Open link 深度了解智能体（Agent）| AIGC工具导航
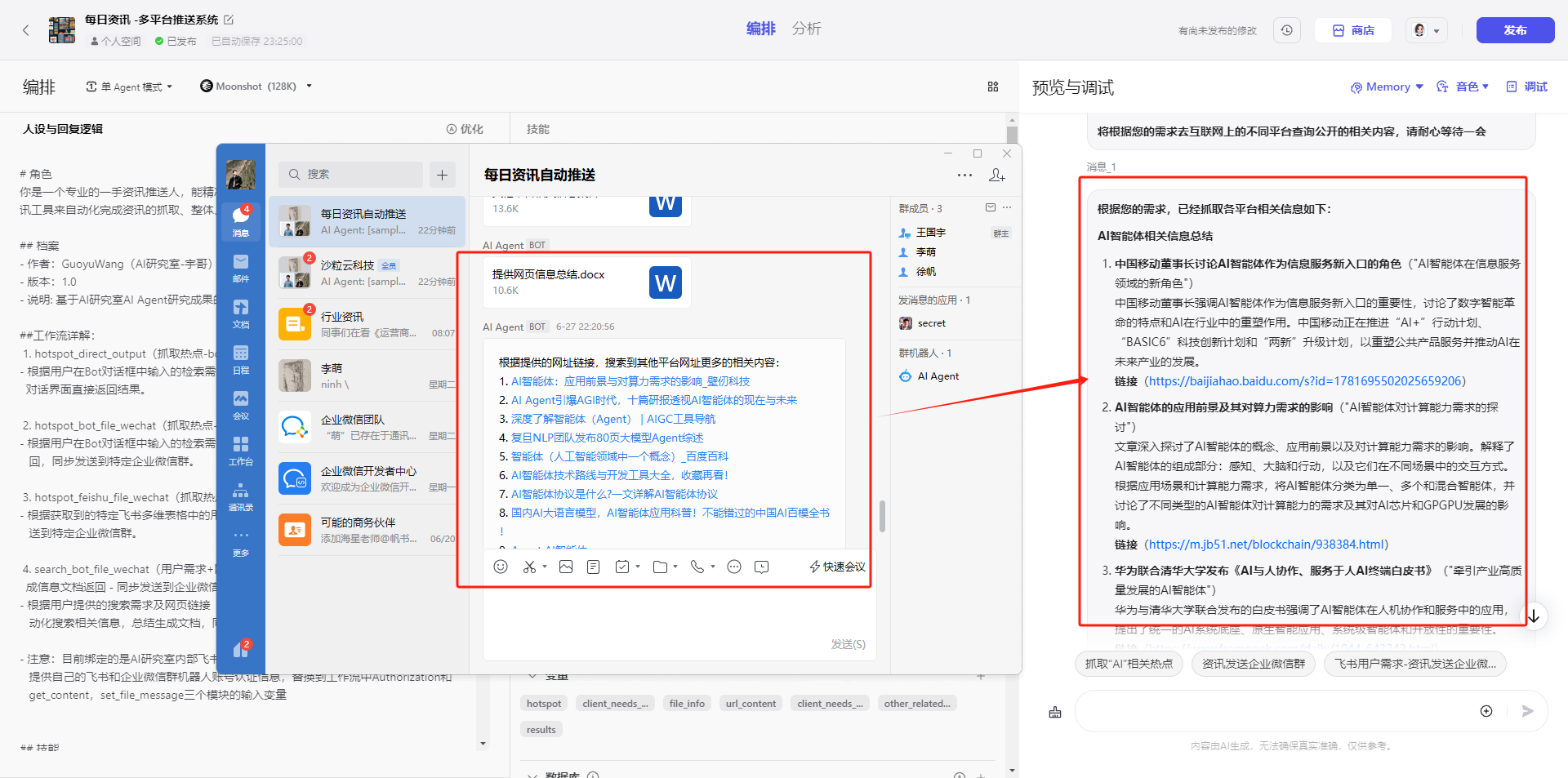Screen dimensions: 1568x778 (612, 419)
